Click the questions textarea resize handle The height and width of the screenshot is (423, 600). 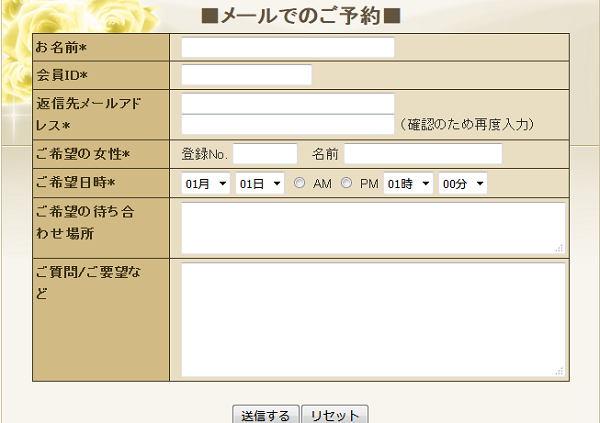coord(560,372)
